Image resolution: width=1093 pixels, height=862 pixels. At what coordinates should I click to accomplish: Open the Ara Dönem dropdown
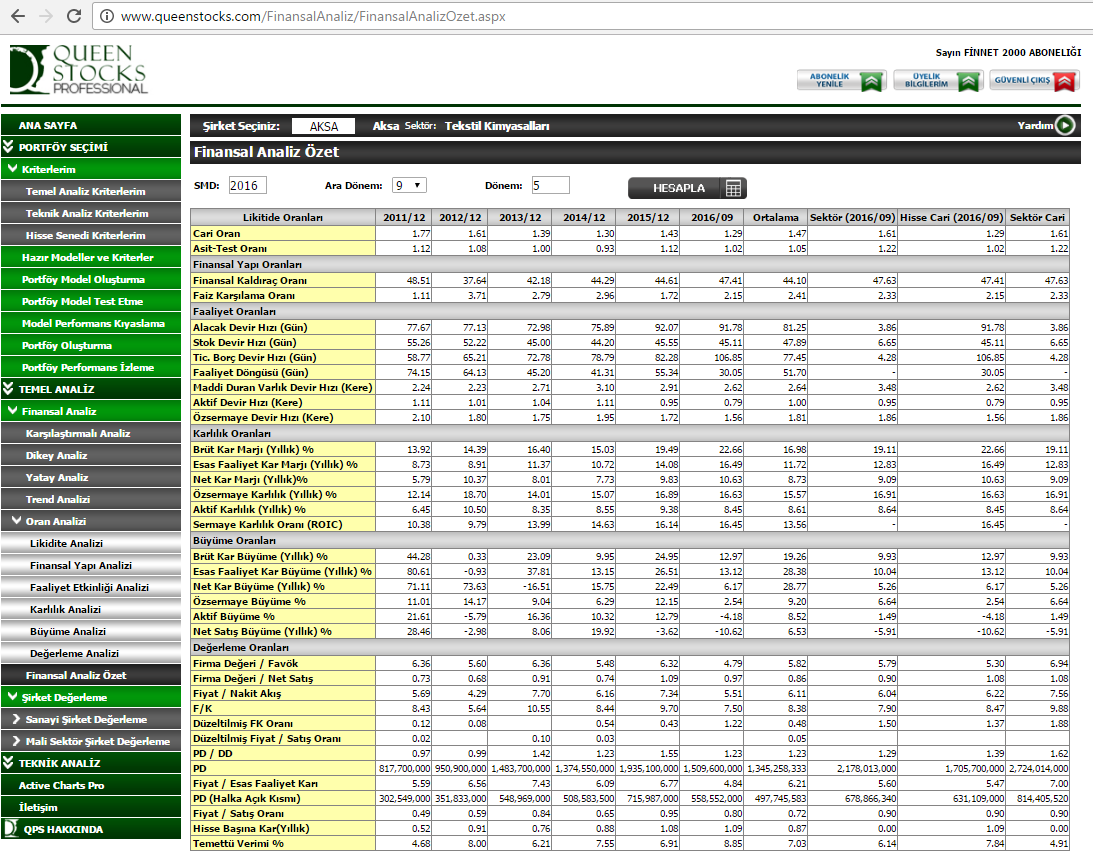(x=409, y=185)
